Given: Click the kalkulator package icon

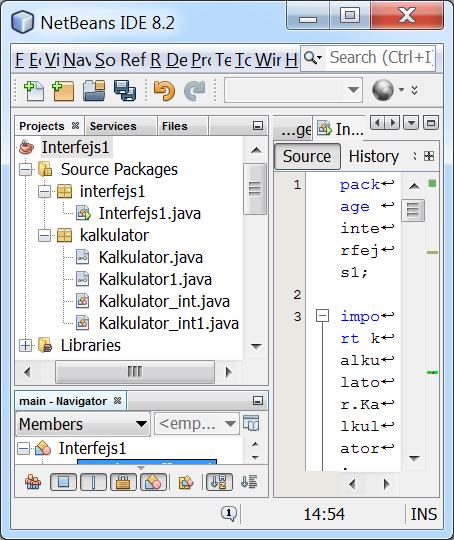Looking at the screenshot, I should 64,236.
